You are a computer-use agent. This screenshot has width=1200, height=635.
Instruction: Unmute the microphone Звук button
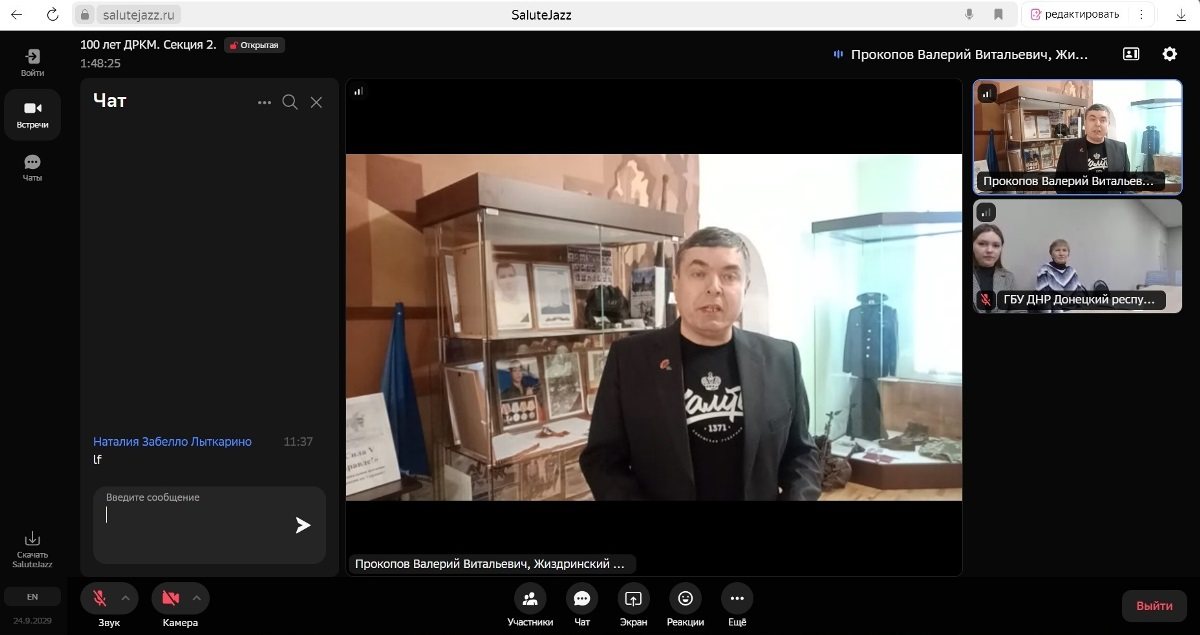click(100, 598)
